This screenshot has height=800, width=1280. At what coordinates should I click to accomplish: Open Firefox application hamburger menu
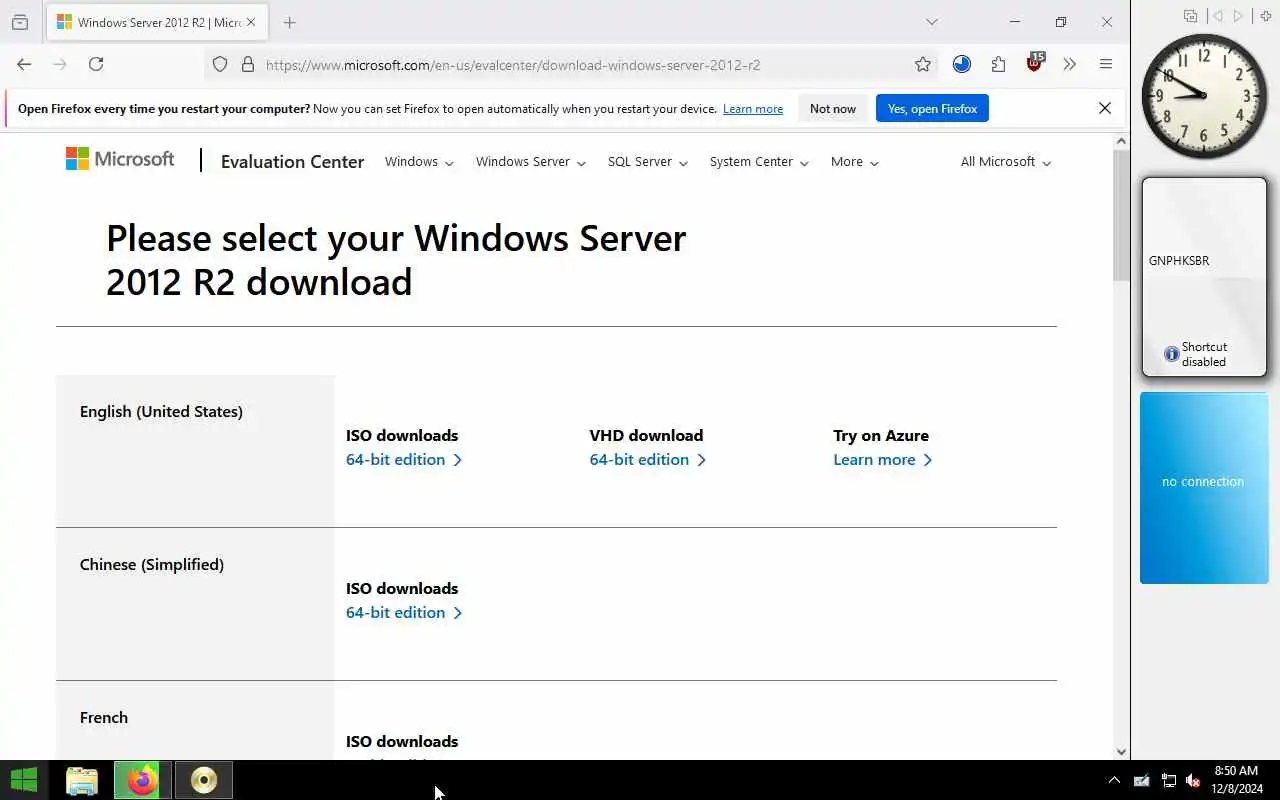[1106, 64]
